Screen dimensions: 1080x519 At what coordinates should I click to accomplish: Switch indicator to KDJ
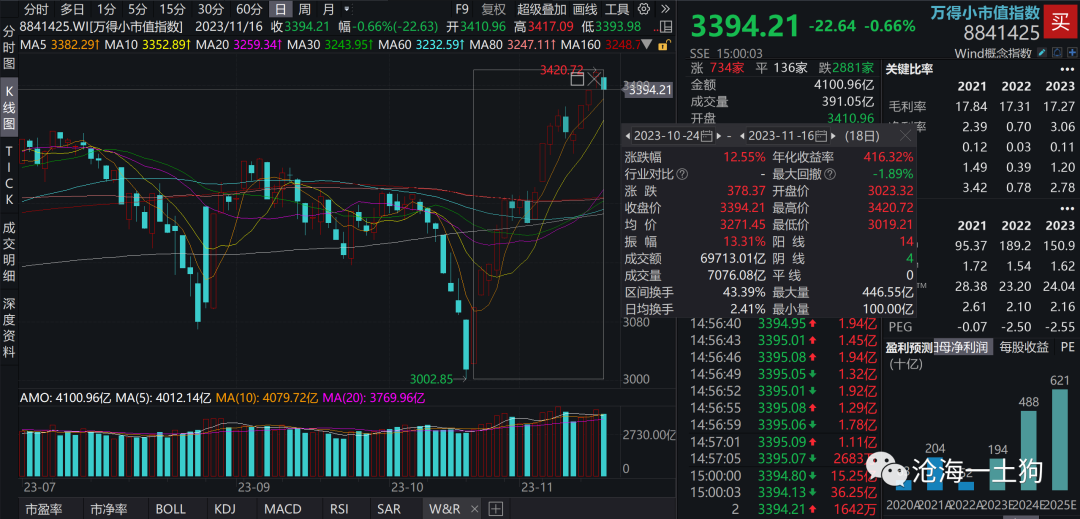(x=225, y=509)
